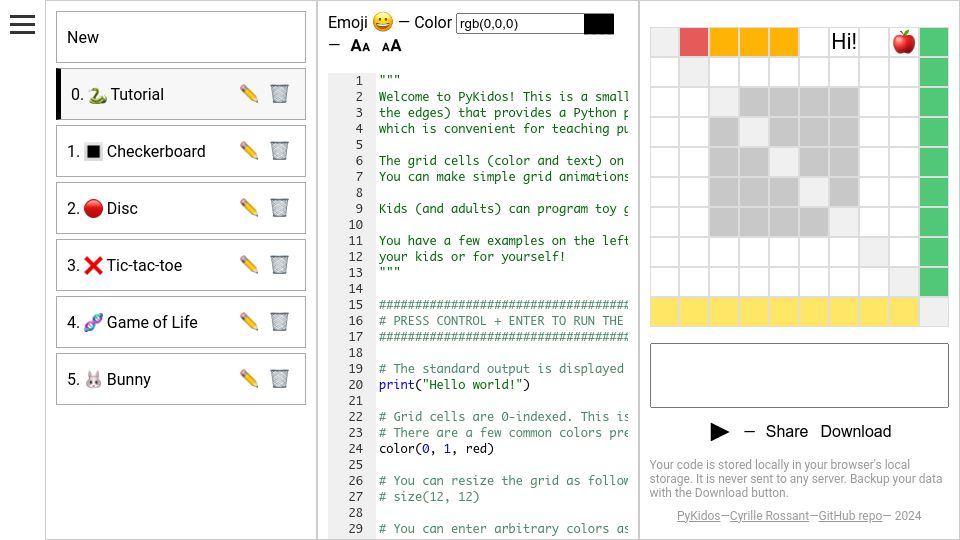
Task: Click the Game of Life pencil icon
Action: (249, 321)
